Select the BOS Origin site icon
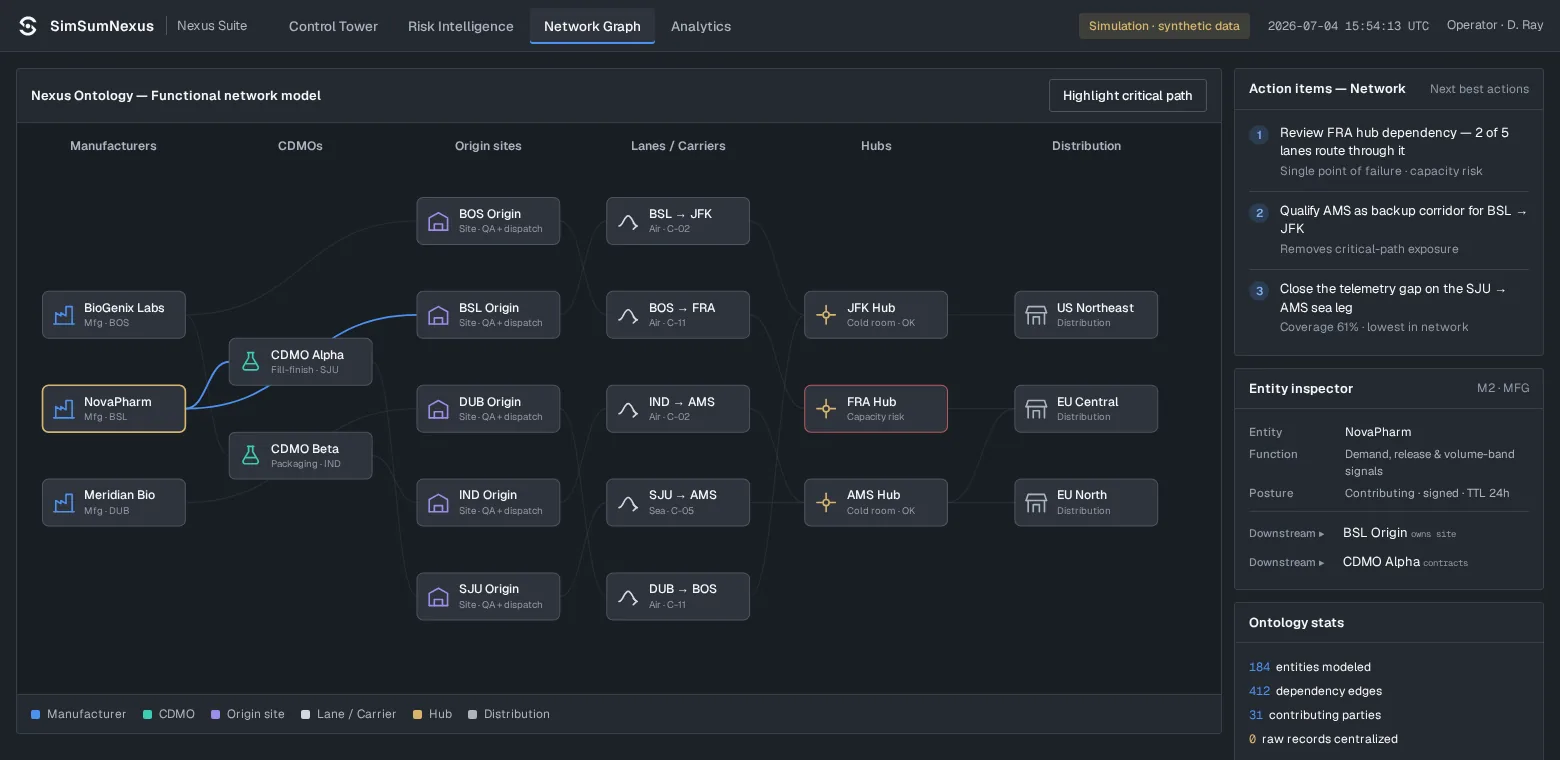The image size is (1560, 760). coord(438,221)
